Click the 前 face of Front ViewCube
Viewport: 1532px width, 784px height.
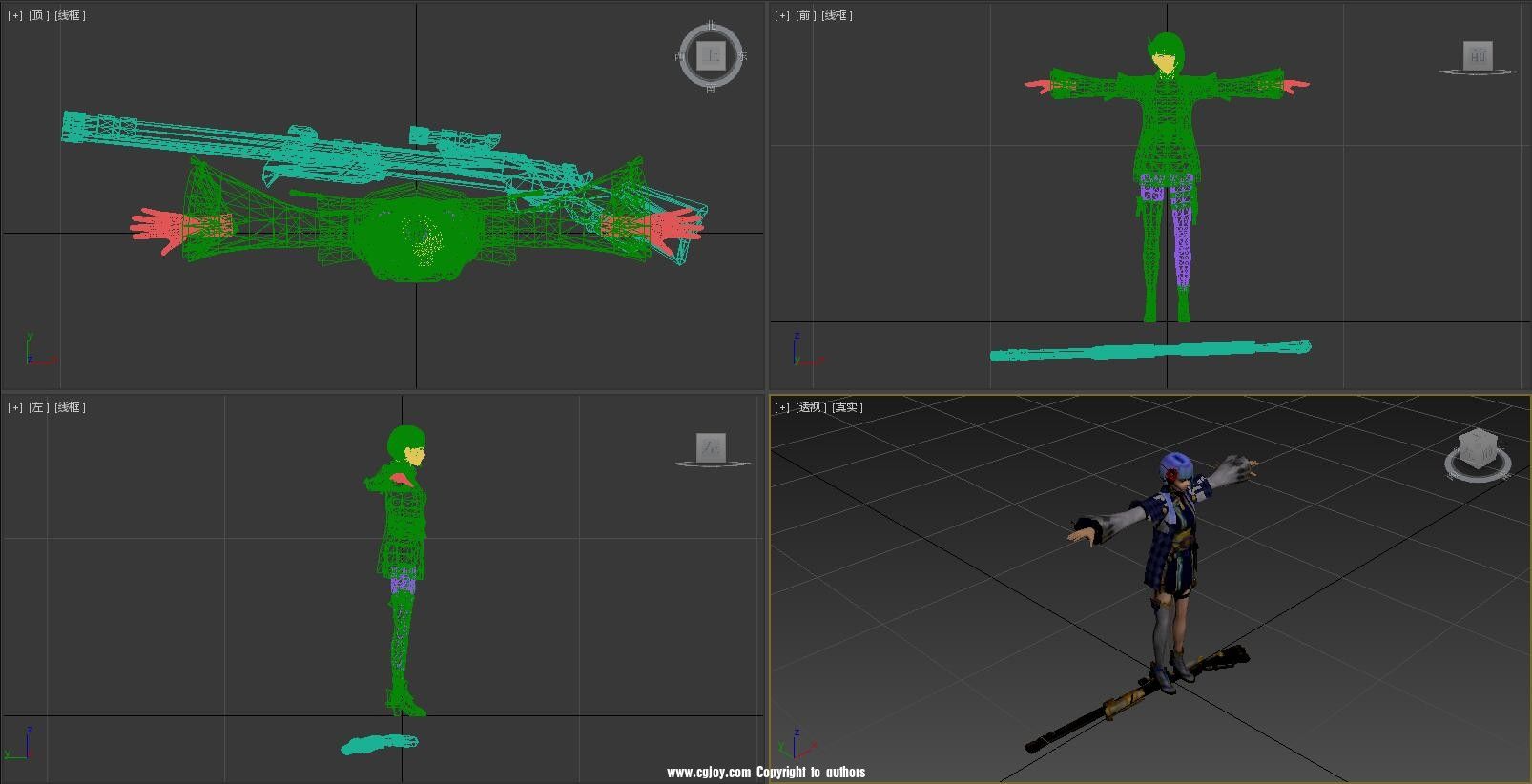tap(1478, 55)
